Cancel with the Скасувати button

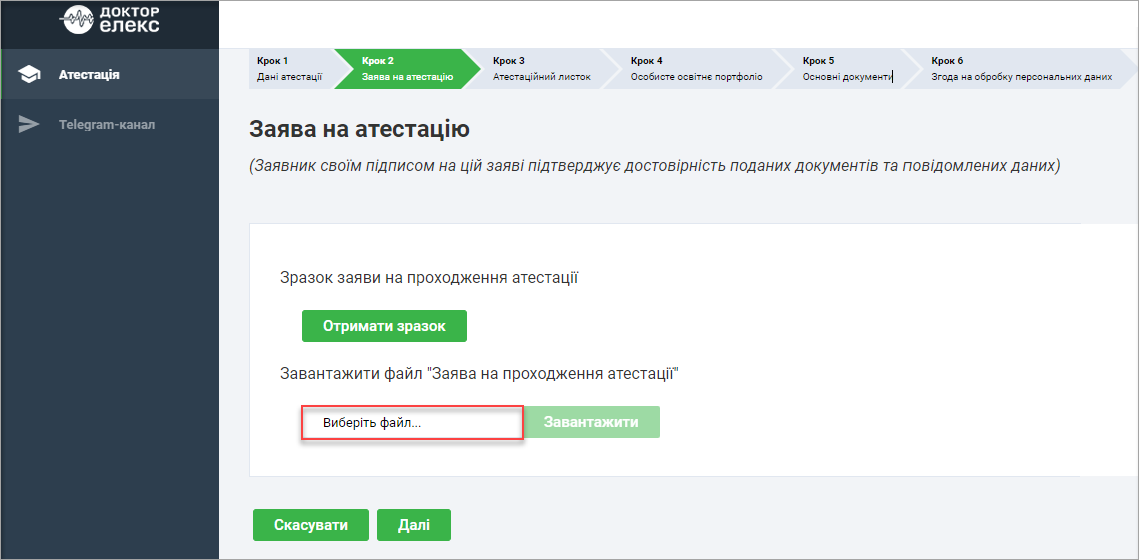click(311, 525)
